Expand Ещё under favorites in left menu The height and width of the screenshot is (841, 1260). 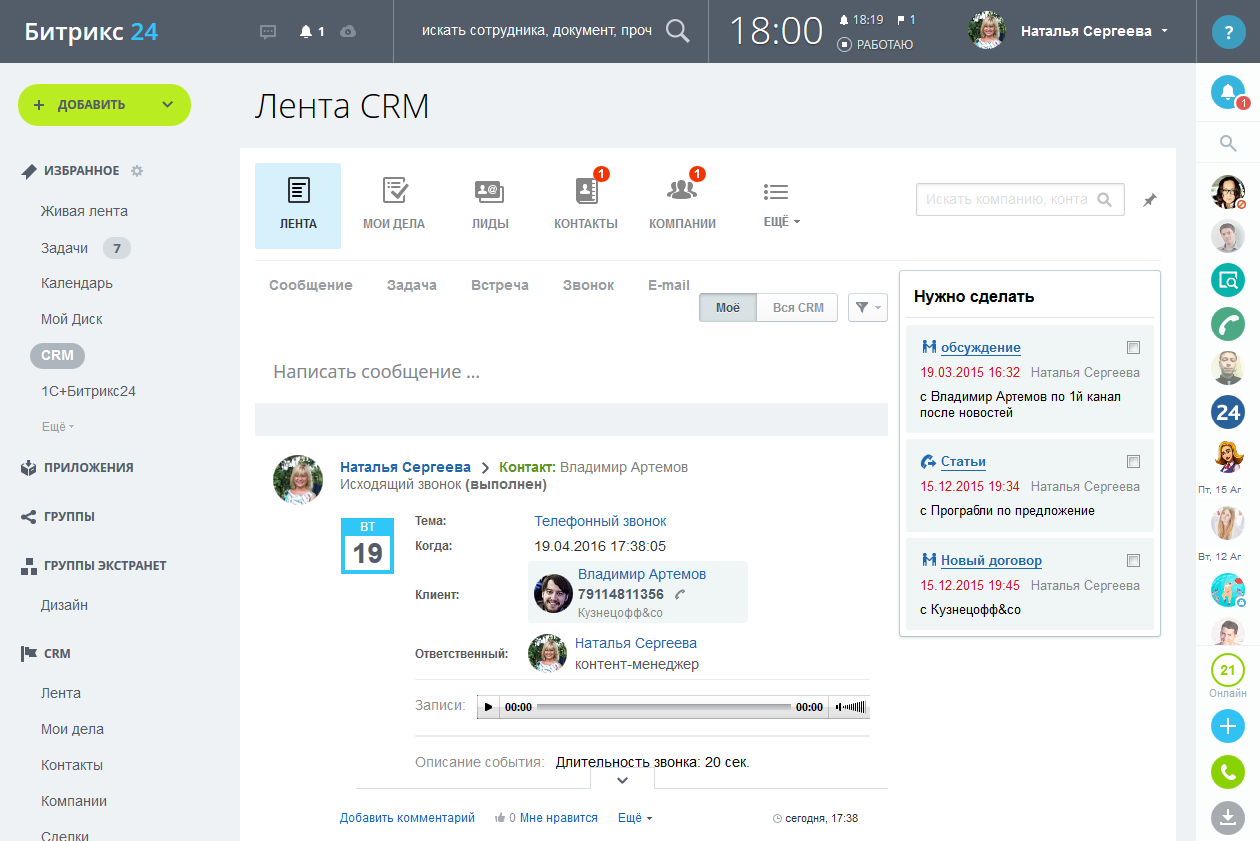58,427
